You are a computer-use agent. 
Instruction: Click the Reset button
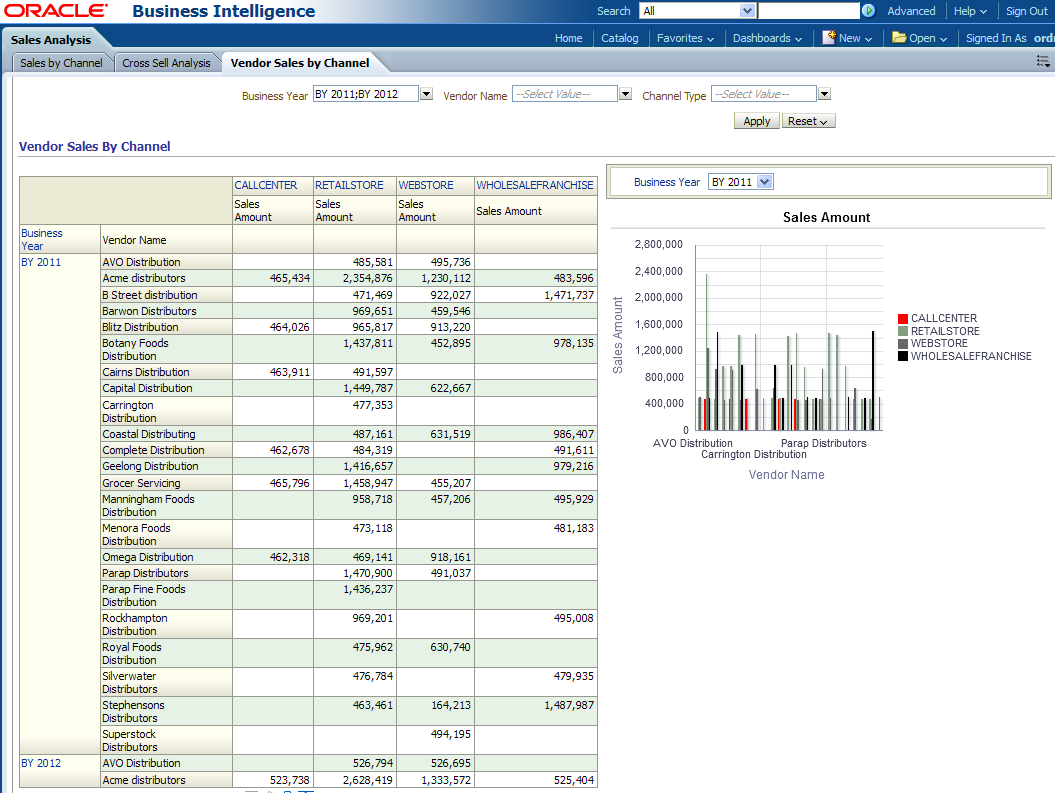(x=808, y=121)
